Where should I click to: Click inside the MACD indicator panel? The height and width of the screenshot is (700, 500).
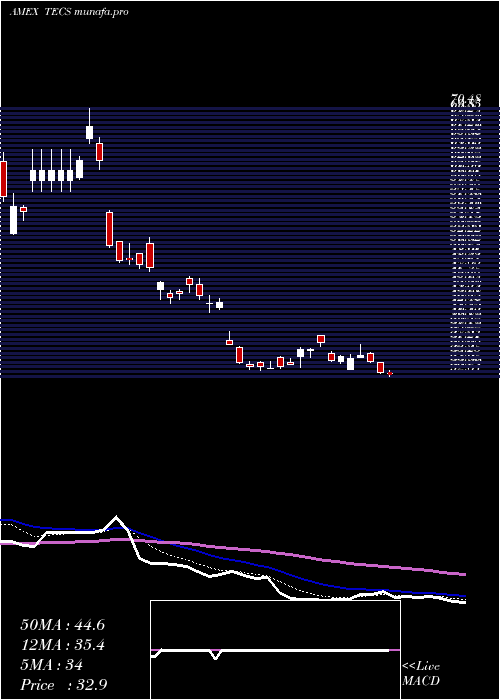pos(275,650)
